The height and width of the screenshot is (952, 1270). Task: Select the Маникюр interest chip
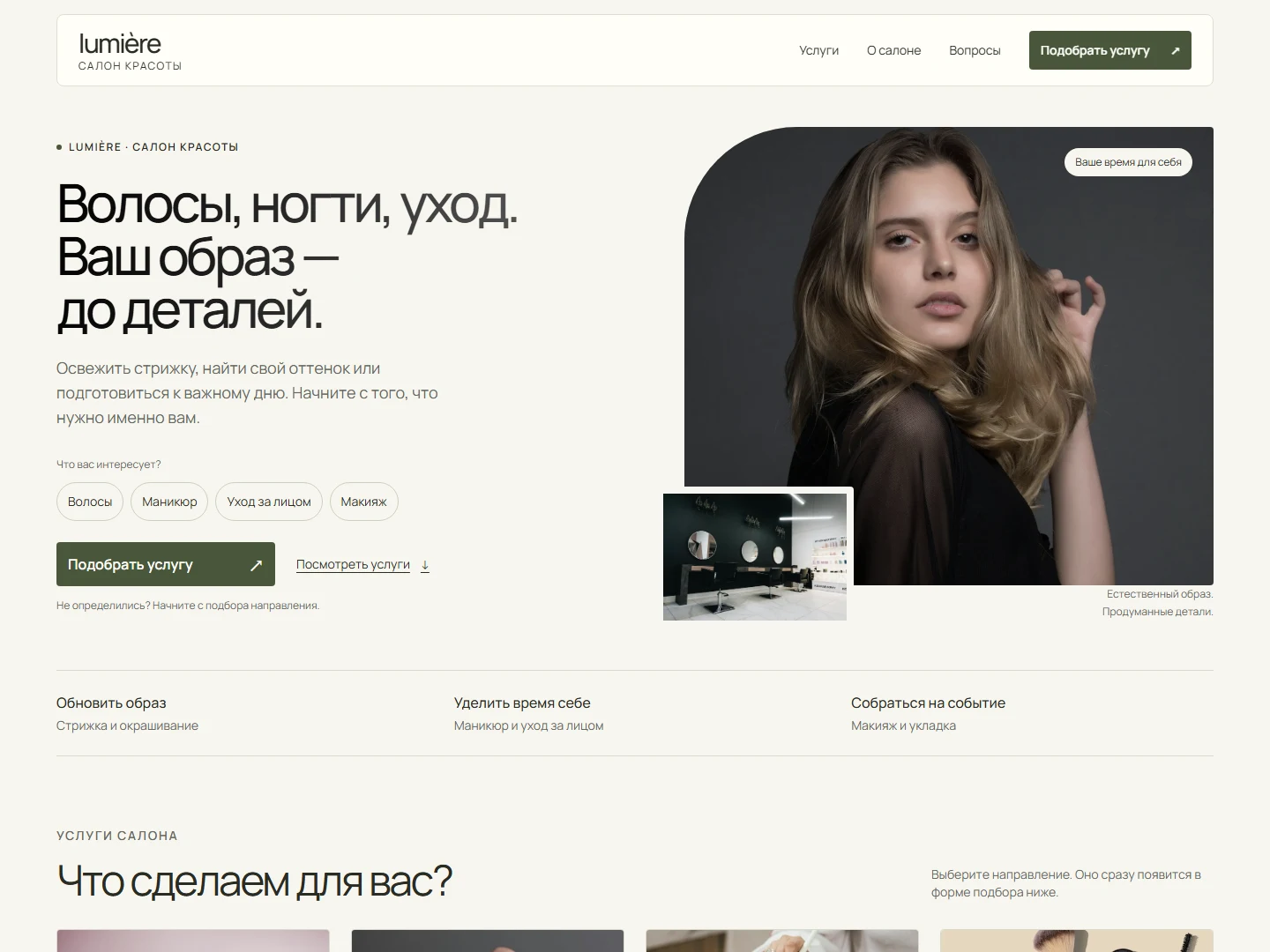[x=169, y=502]
